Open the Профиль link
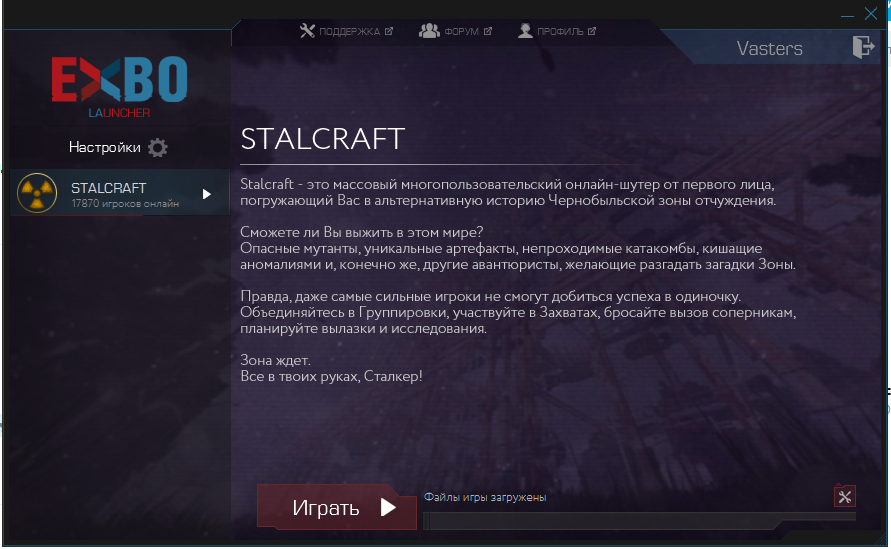This screenshot has width=891, height=549. click(557, 31)
